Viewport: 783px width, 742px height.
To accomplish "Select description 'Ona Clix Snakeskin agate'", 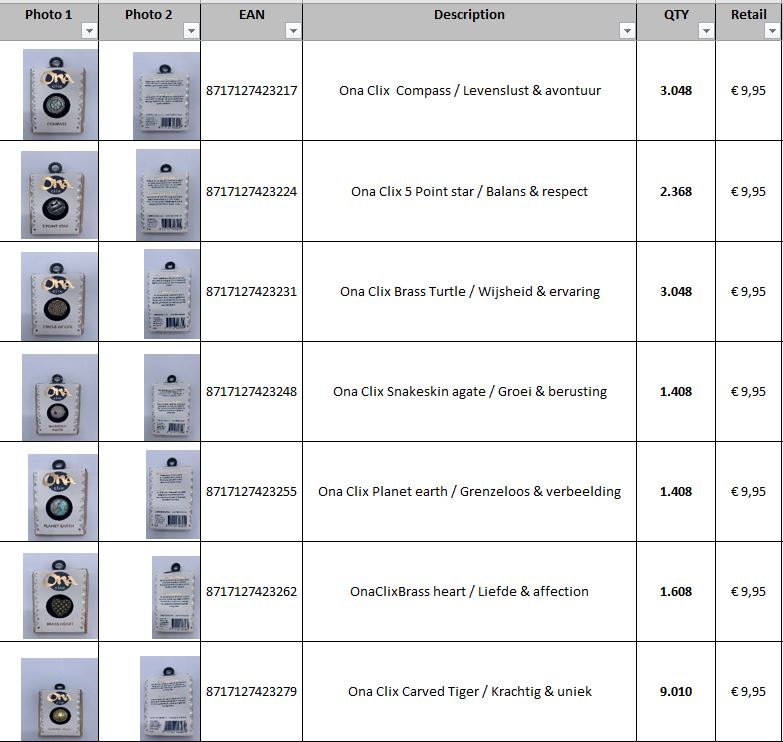I will point(409,391).
